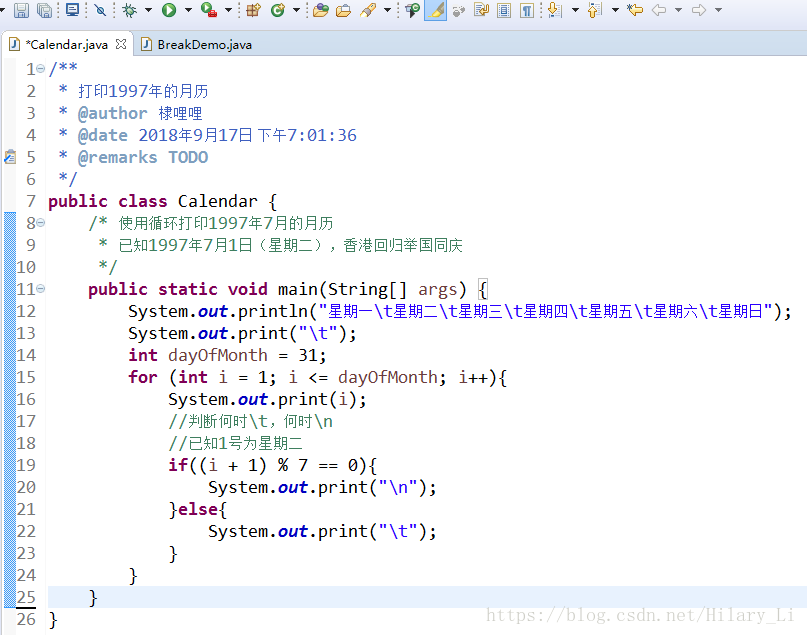Click the Forward navigation arrow

[x=699, y=10]
